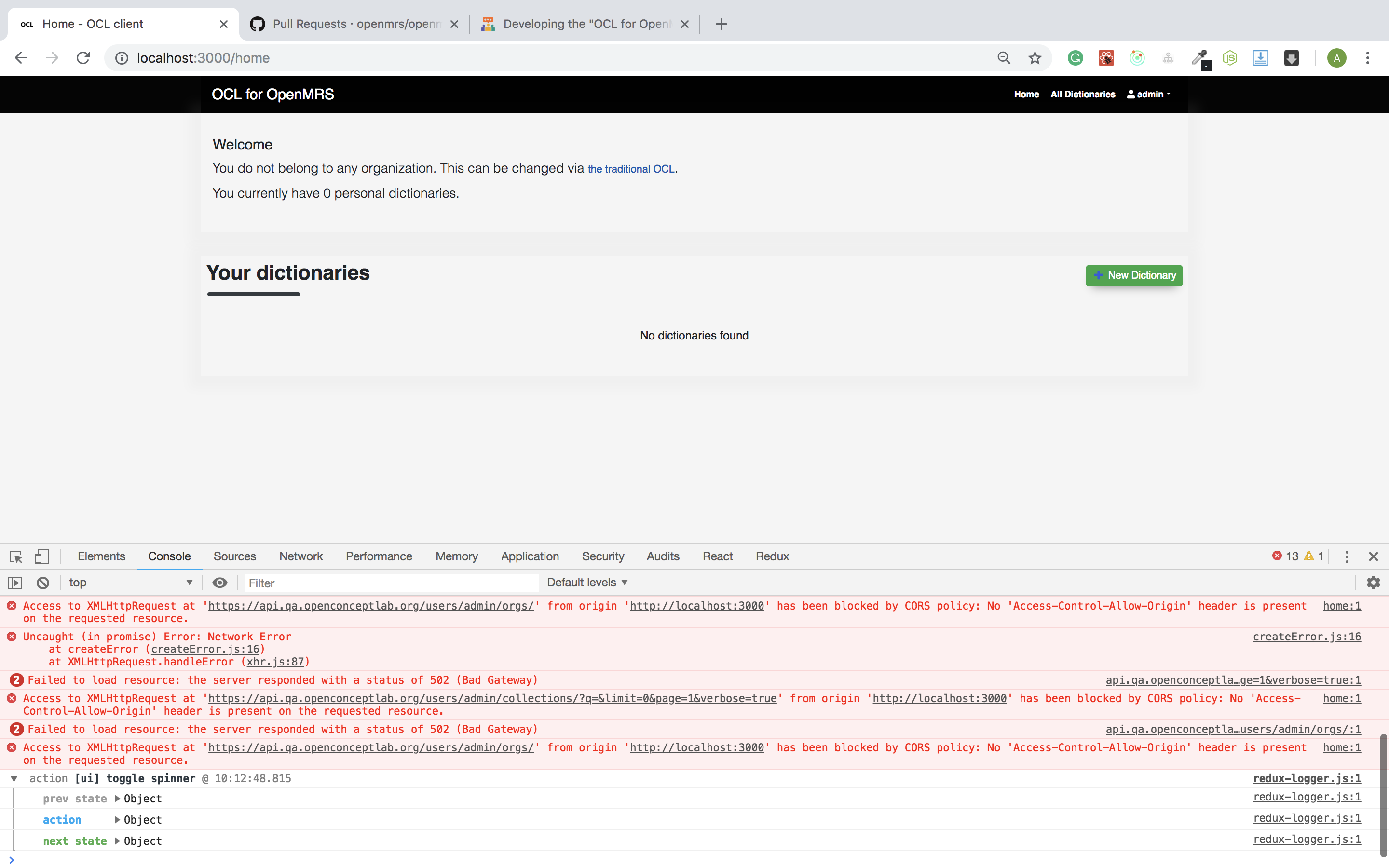Open the Memory panel
Screen dimensions: 1389x868
[456, 556]
